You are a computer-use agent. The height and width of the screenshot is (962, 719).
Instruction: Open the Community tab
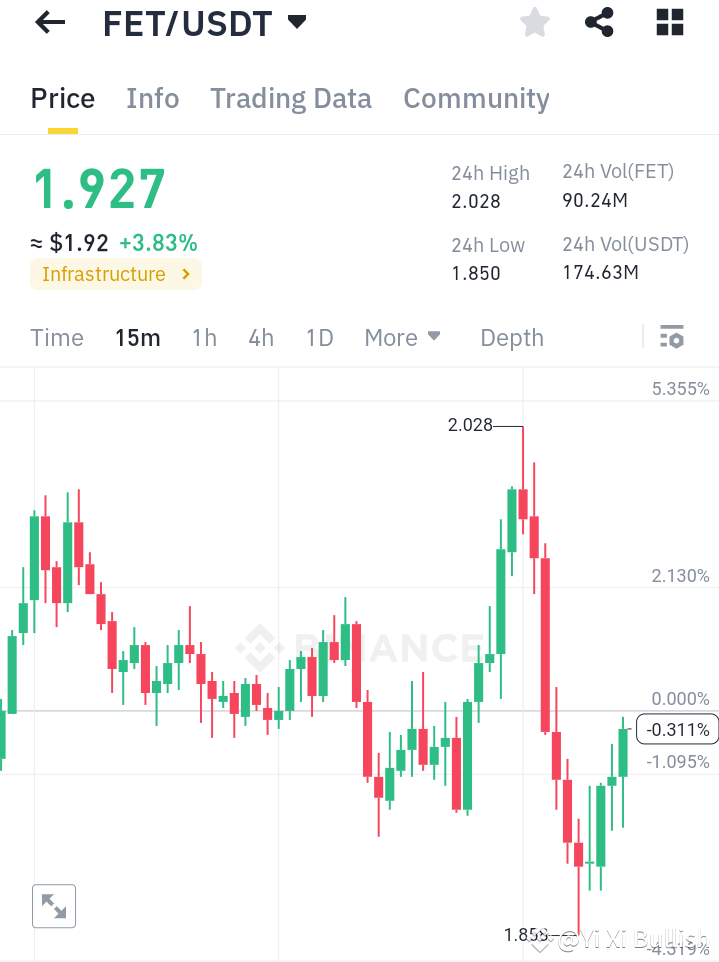click(x=476, y=98)
